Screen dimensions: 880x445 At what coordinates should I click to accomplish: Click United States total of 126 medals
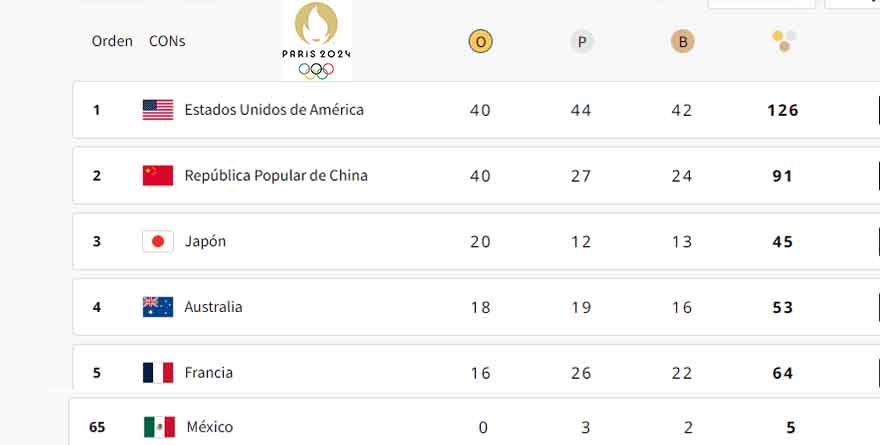(782, 110)
